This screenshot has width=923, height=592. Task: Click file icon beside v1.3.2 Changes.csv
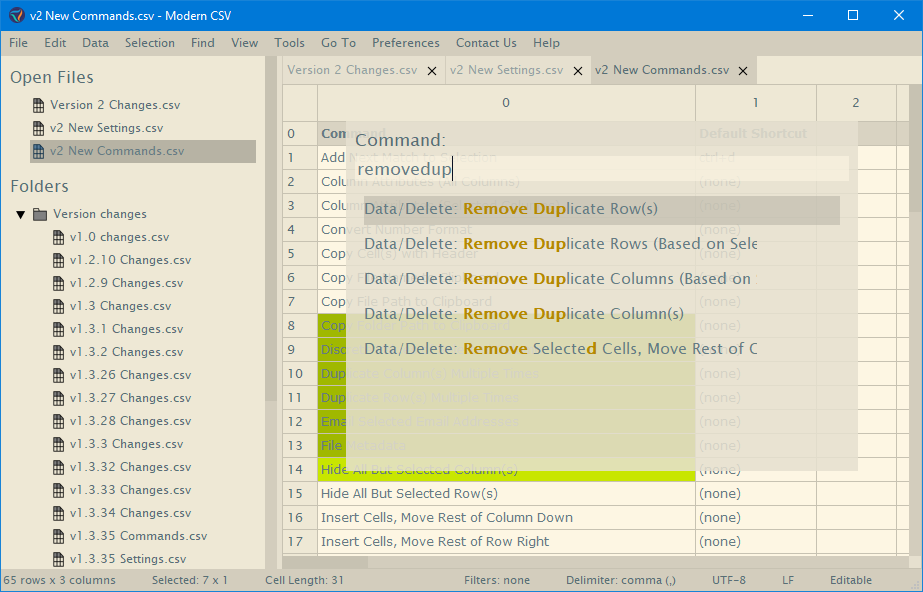pyautogui.click(x=58, y=352)
